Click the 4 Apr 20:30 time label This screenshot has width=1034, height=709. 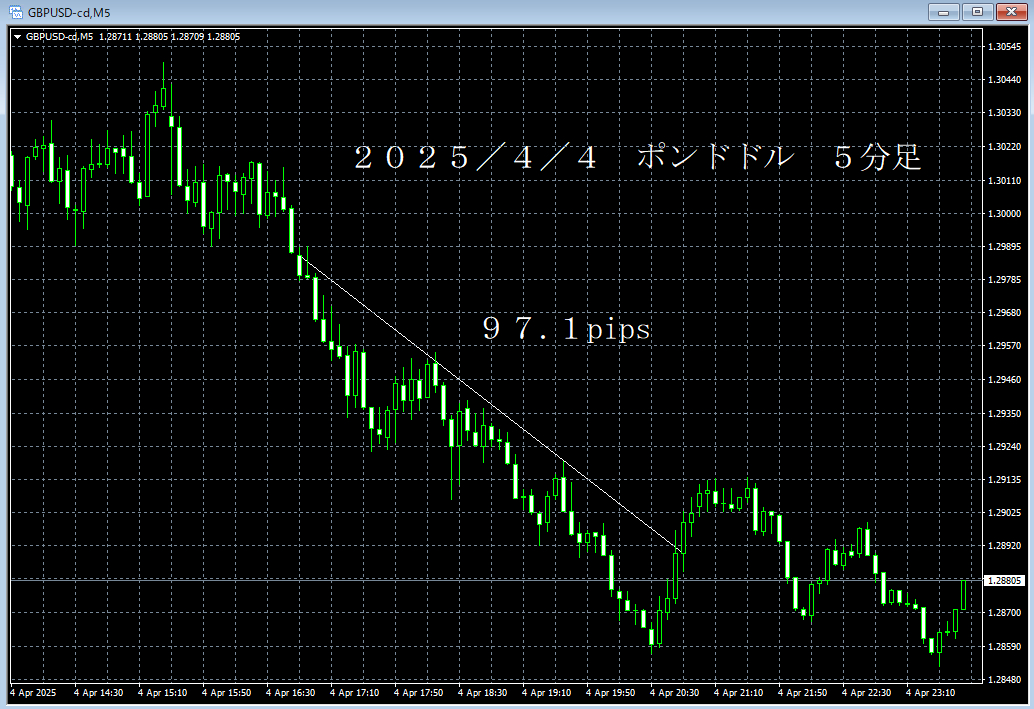[675, 692]
